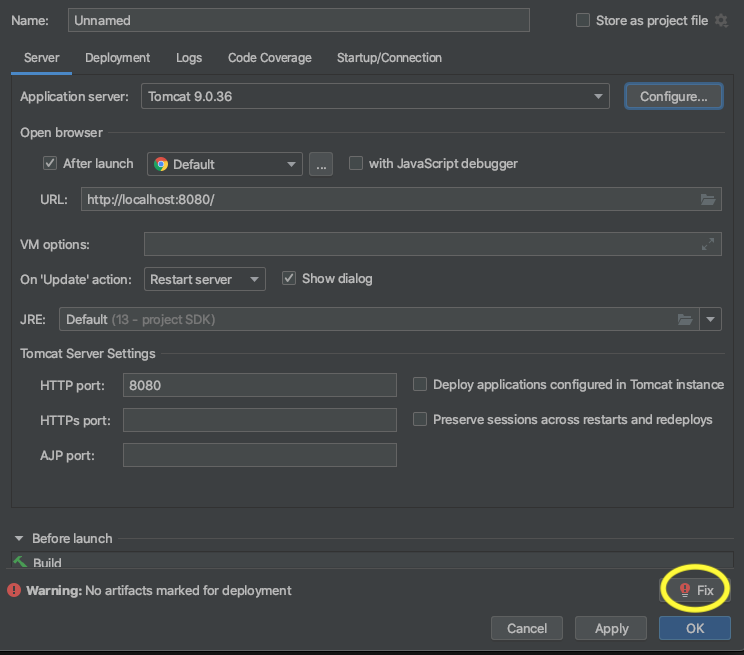The width and height of the screenshot is (744, 655).
Task: Click the red warning icon near No artifacts
Action: pyautogui.click(x=14, y=590)
